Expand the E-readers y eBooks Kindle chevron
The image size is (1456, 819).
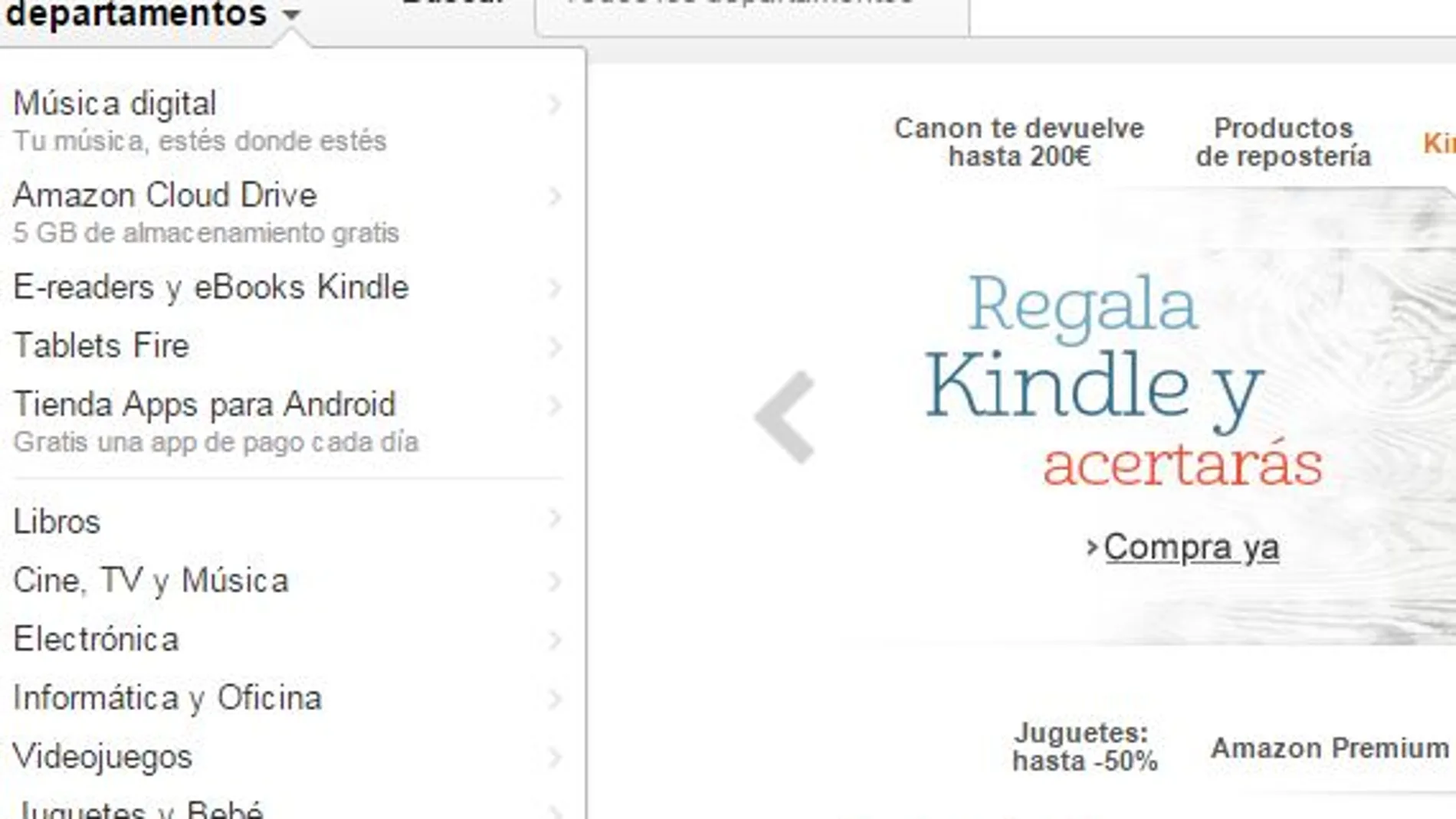click(555, 288)
